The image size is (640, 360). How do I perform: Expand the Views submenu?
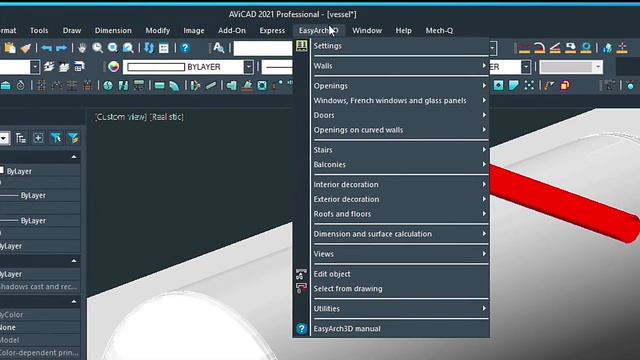(x=400, y=254)
